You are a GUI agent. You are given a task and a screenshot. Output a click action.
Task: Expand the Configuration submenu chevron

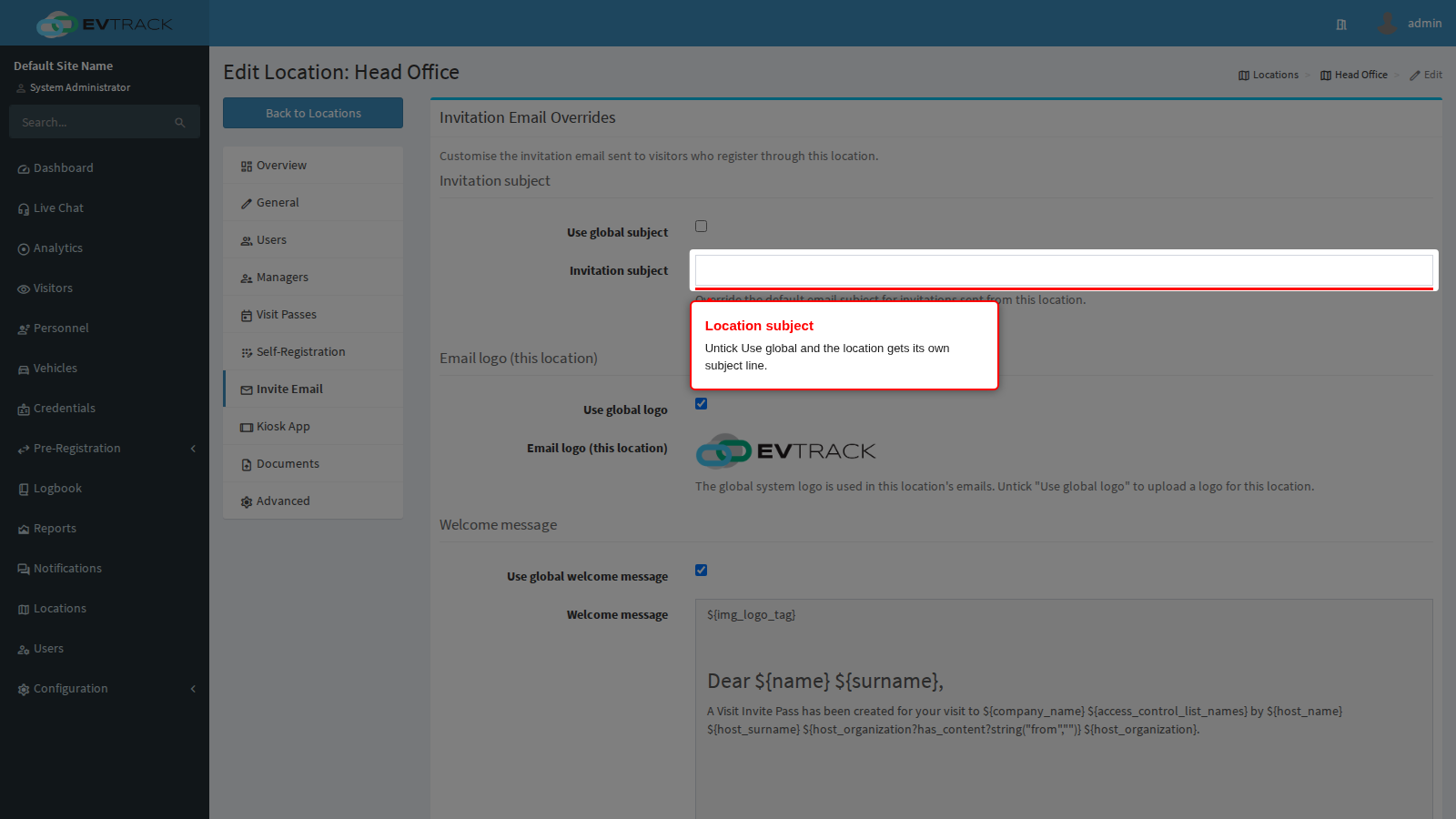[193, 689]
